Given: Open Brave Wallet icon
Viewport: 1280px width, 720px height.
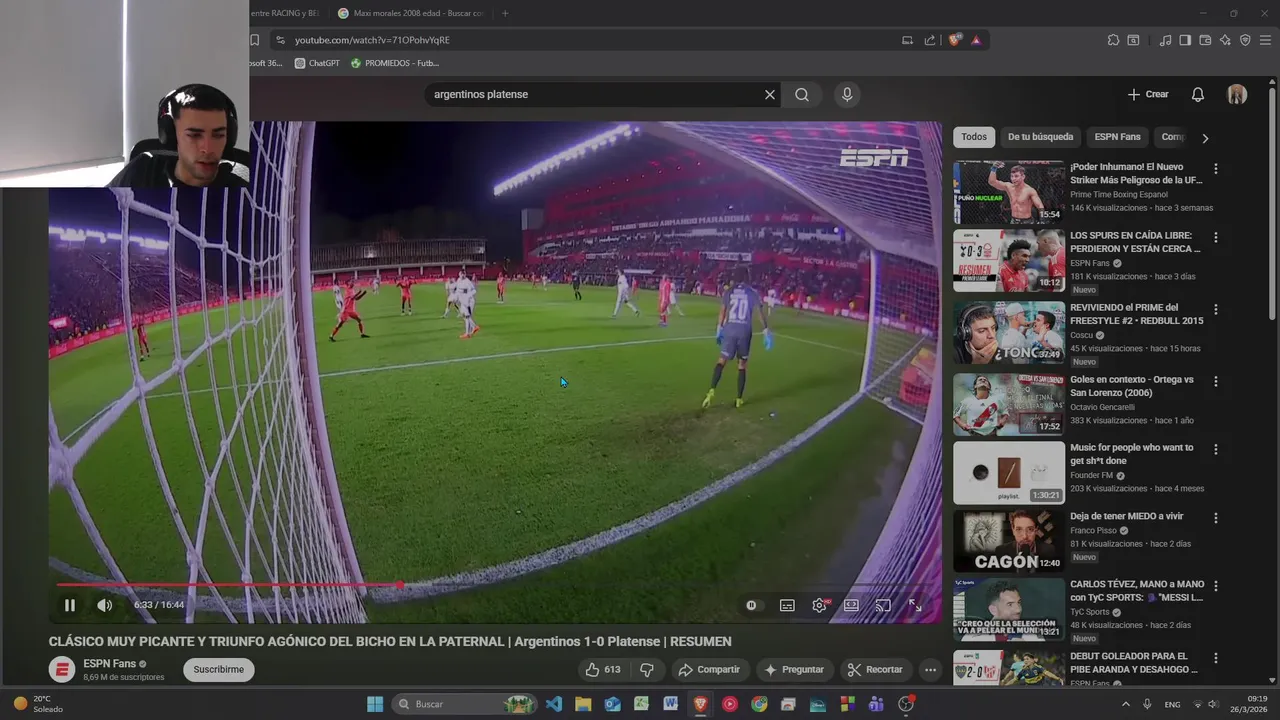Looking at the screenshot, I should pyautogui.click(x=1205, y=40).
